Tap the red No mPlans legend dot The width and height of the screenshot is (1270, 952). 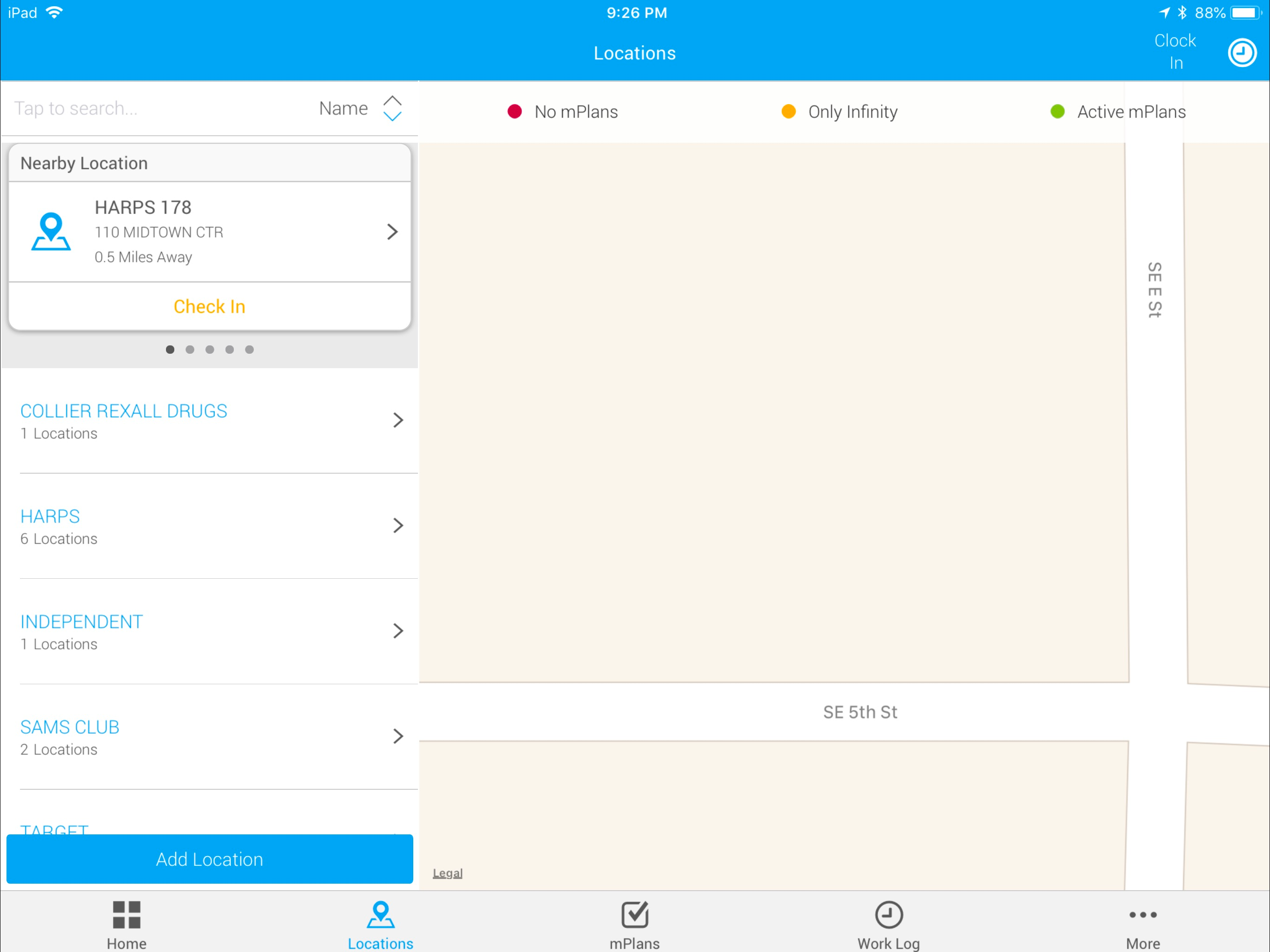click(x=515, y=112)
